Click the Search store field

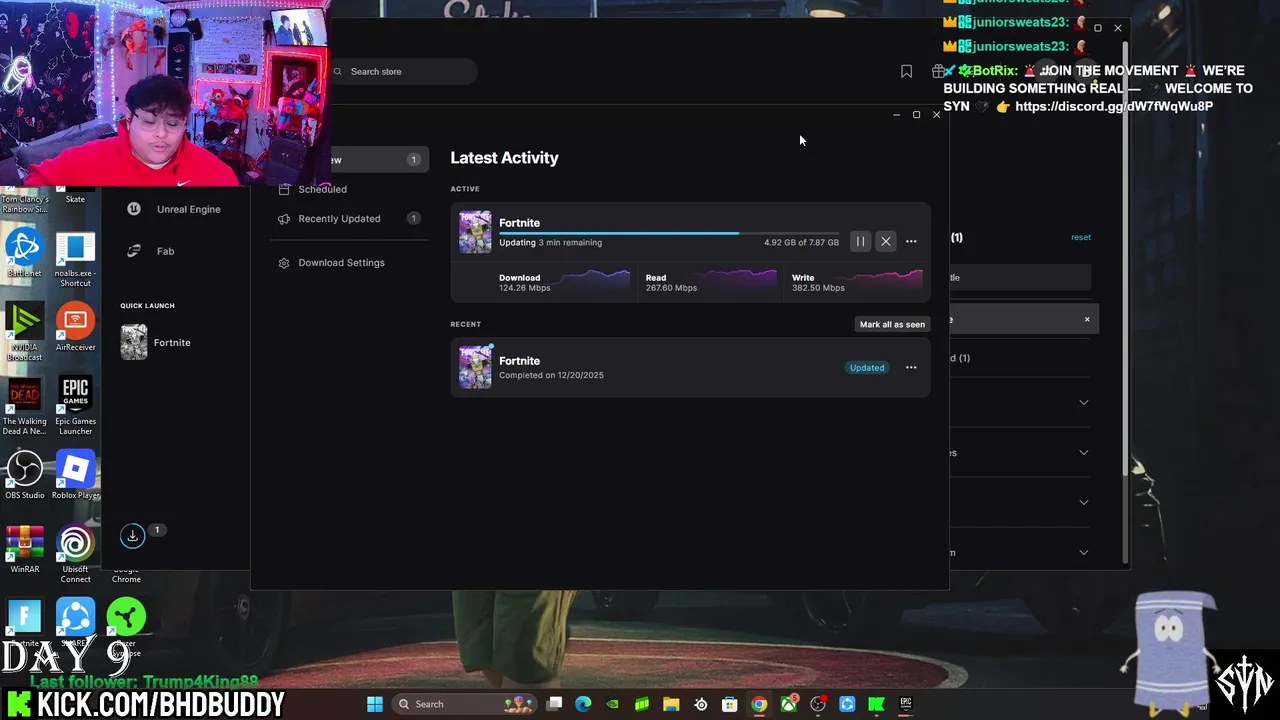[403, 71]
